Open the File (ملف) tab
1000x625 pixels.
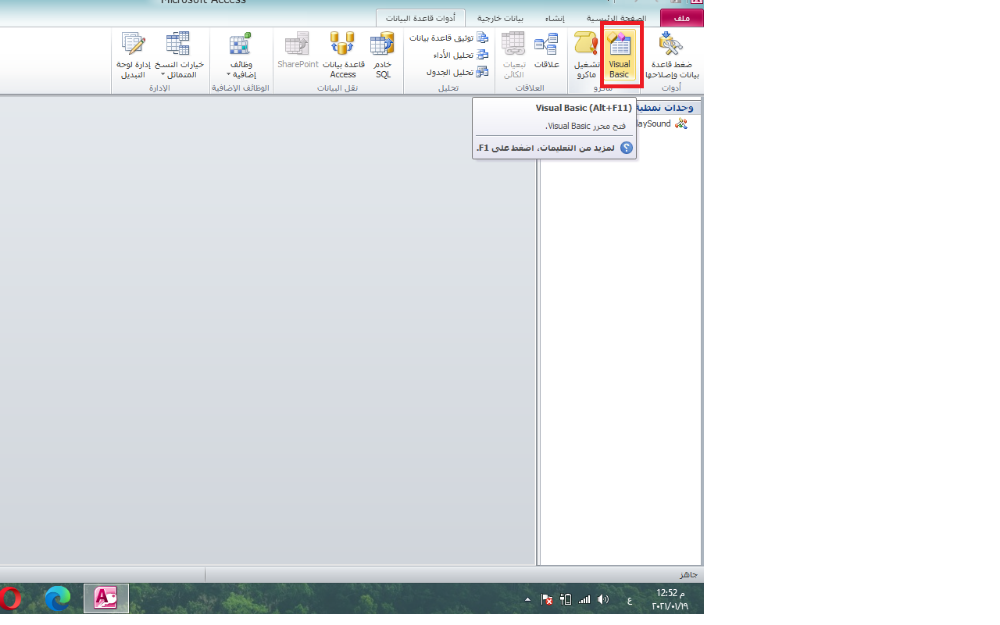682,18
